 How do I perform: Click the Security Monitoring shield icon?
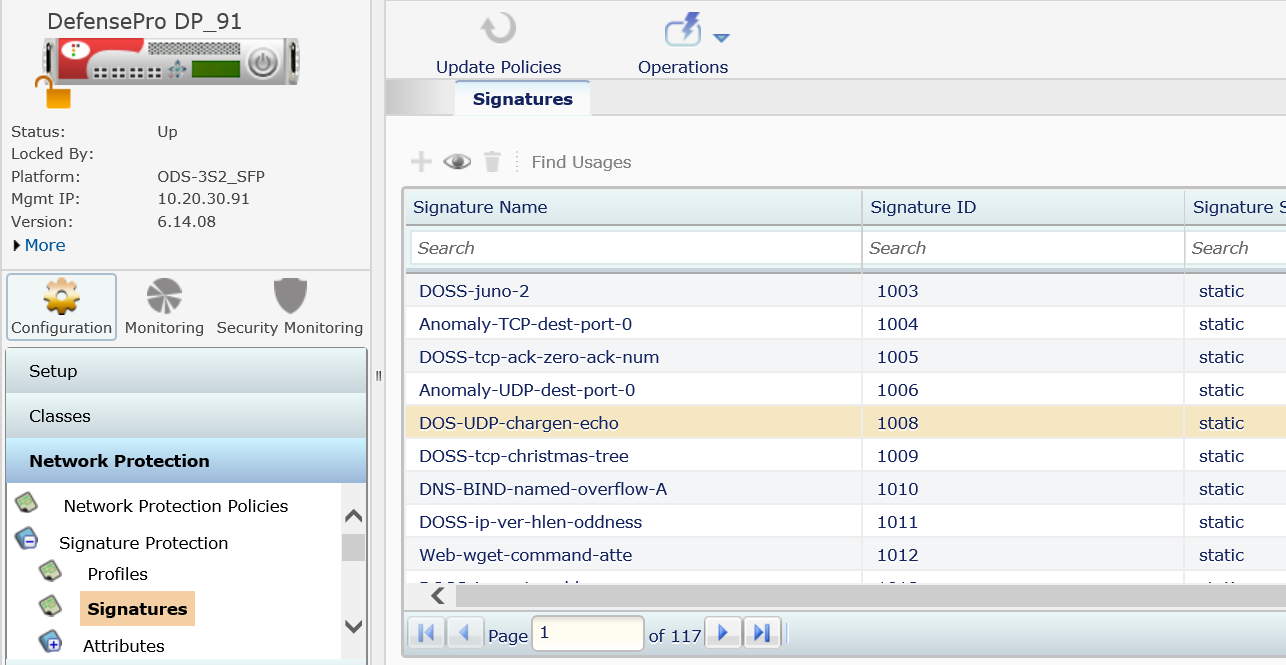(289, 296)
